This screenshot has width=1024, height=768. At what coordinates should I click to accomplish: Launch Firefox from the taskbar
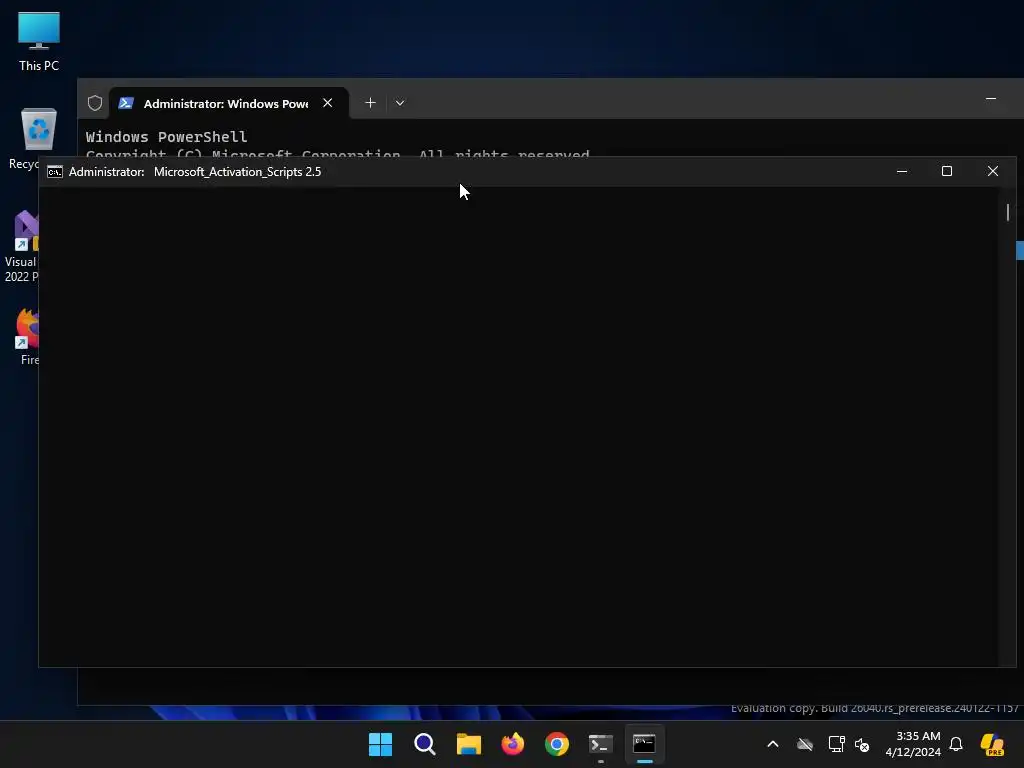coord(513,744)
